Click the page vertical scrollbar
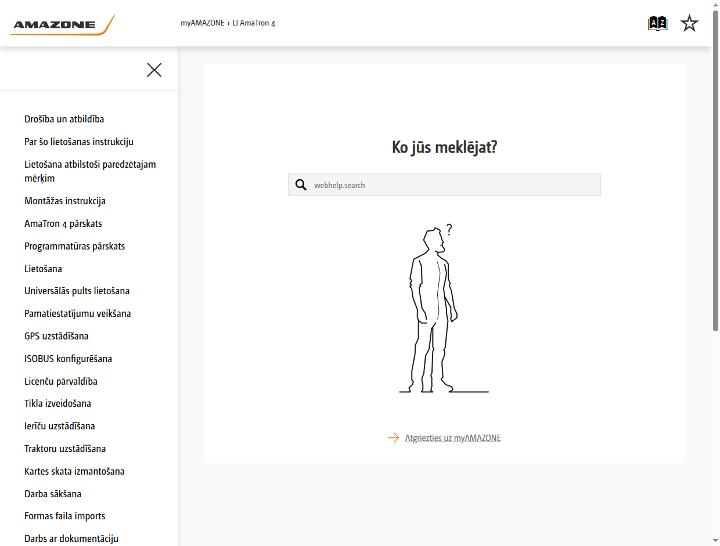The height and width of the screenshot is (546, 720). 715,170
